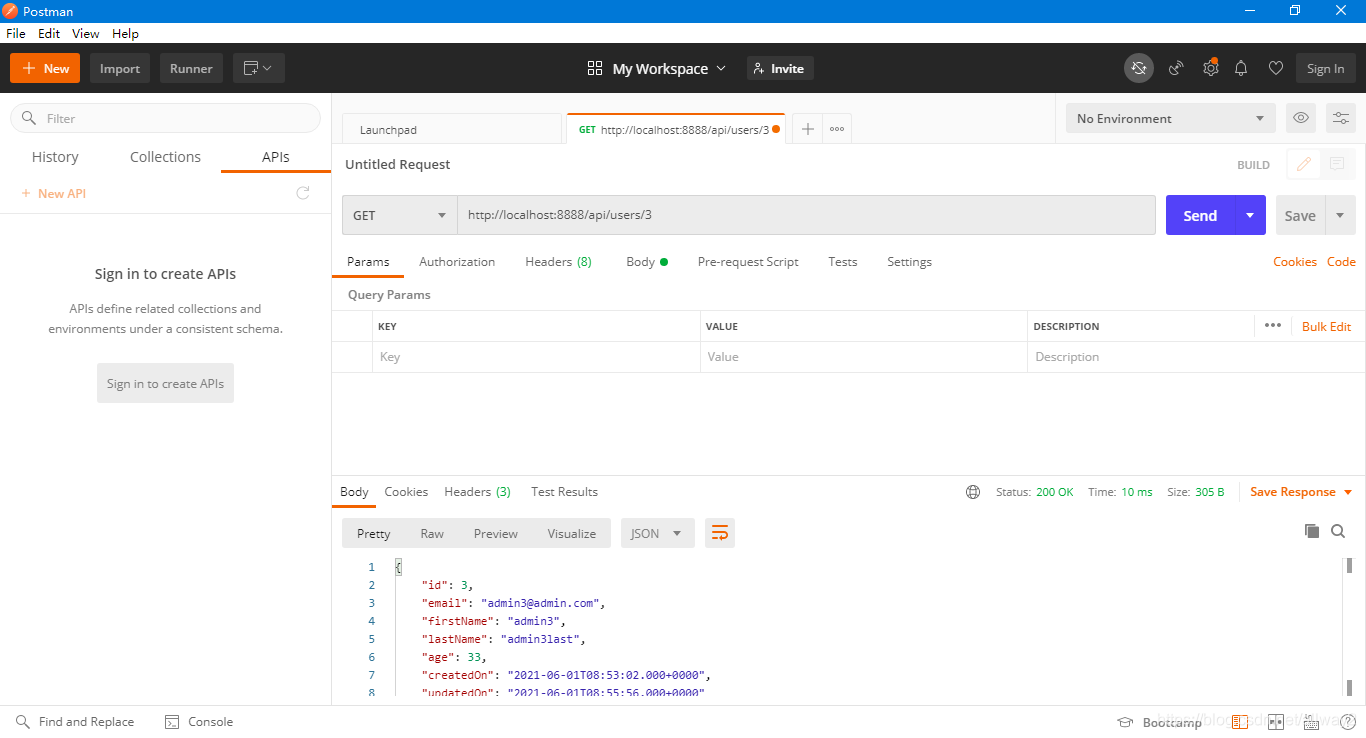The height and width of the screenshot is (738, 1366).
Task: Open the JSON format dropdown
Action: tap(657, 533)
